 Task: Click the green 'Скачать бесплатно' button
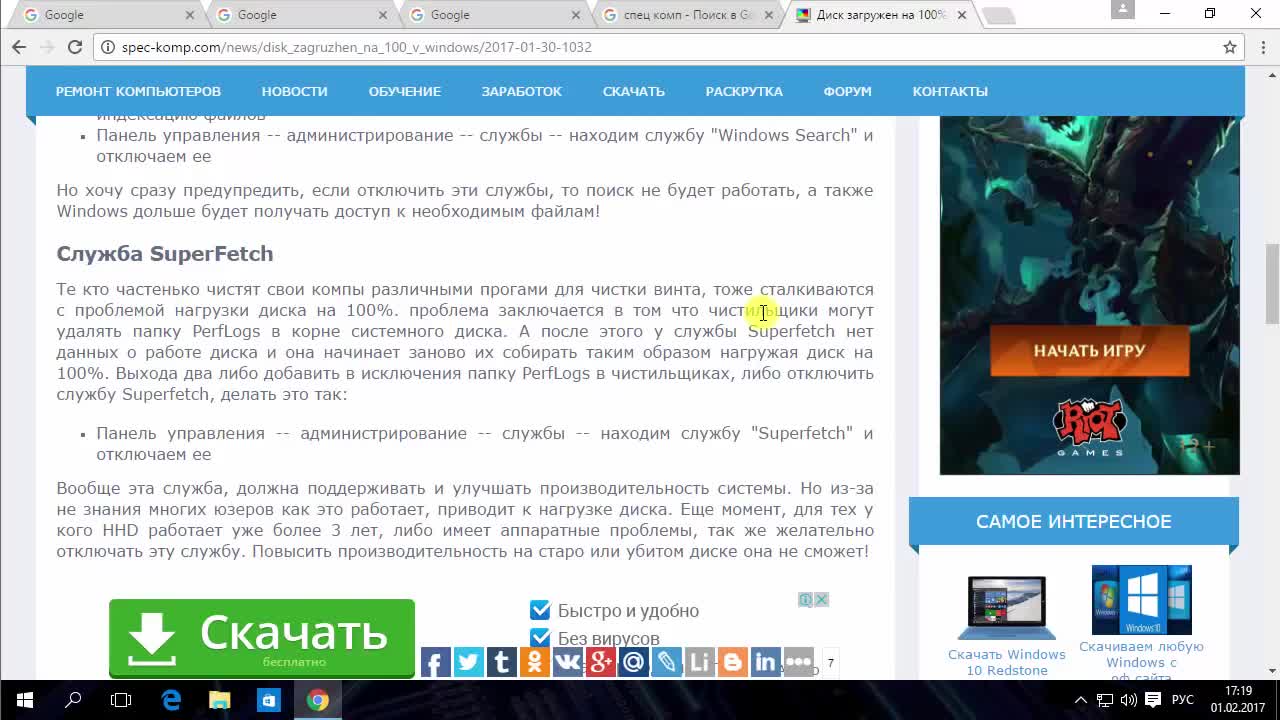point(262,638)
